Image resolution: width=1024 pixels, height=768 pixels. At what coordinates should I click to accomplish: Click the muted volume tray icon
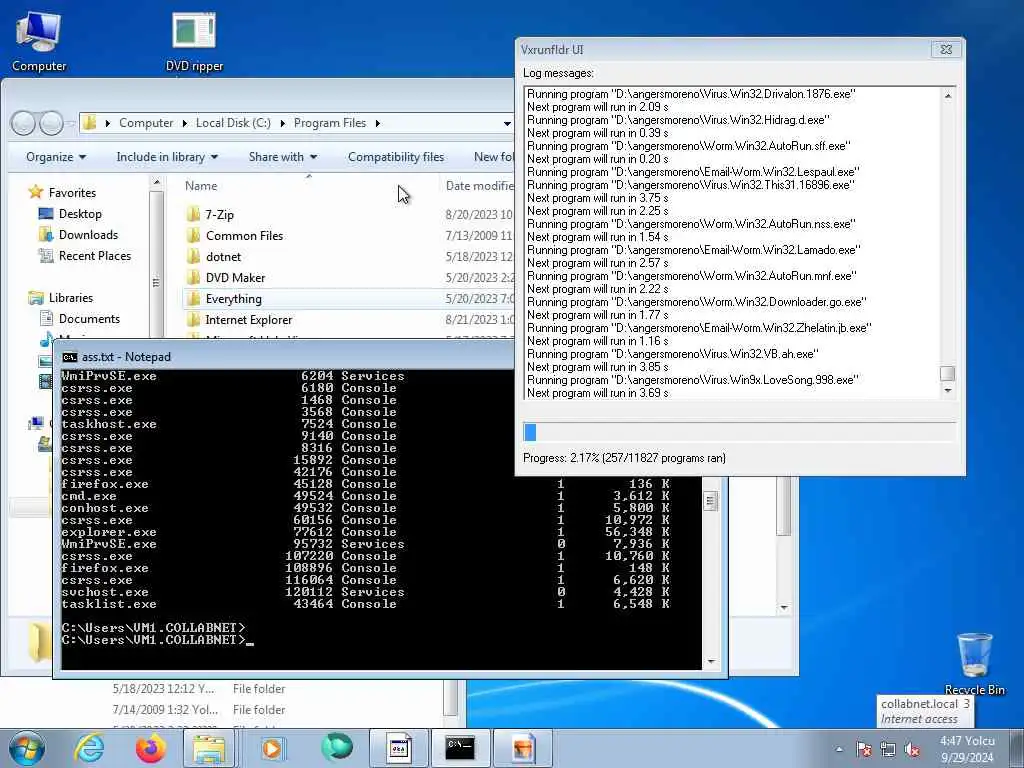pos(912,750)
